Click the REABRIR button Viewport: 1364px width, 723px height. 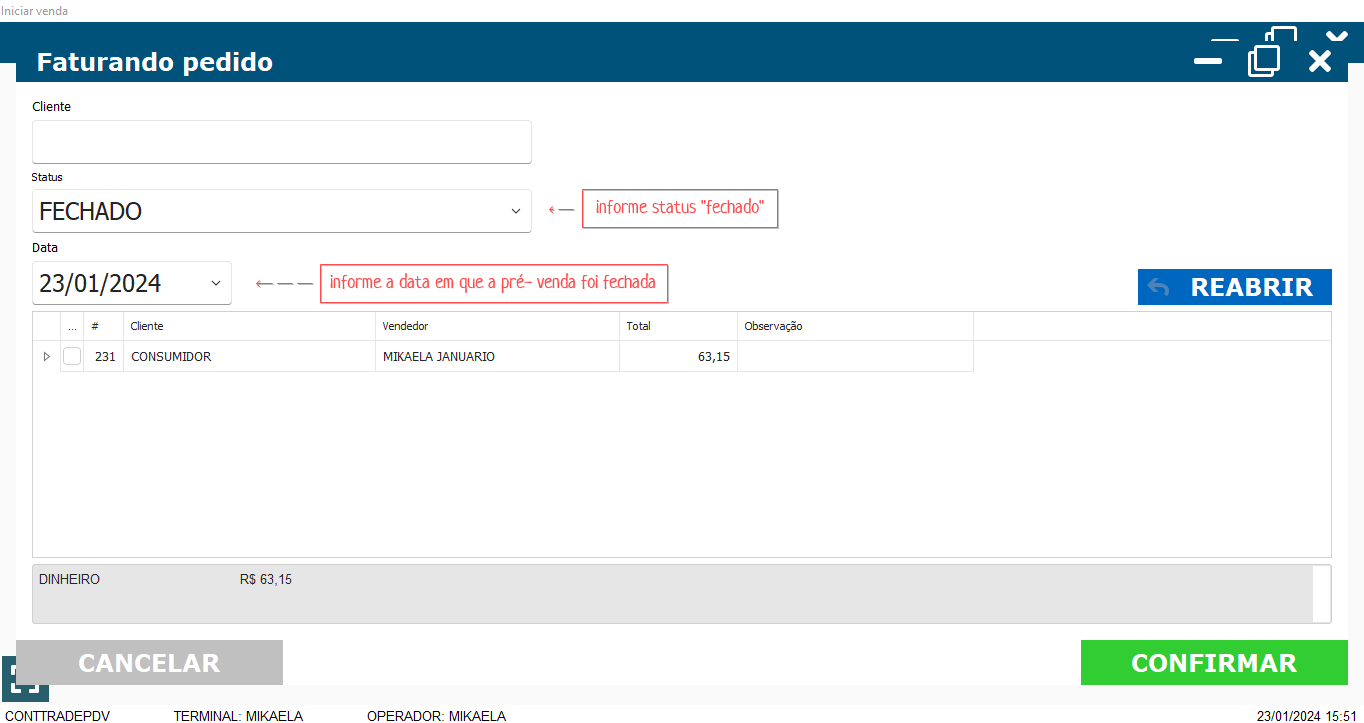(x=1234, y=287)
